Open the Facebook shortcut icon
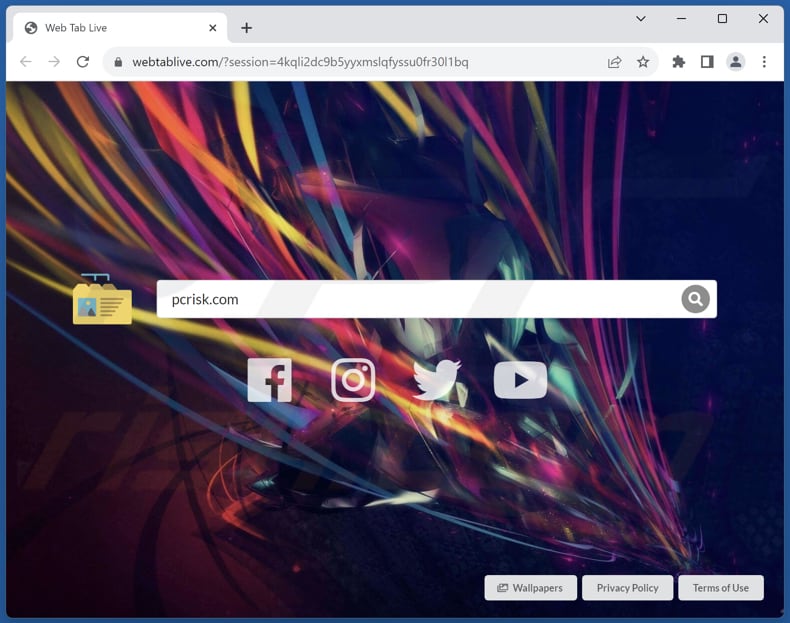Screen dimensions: 790x623 (270, 380)
